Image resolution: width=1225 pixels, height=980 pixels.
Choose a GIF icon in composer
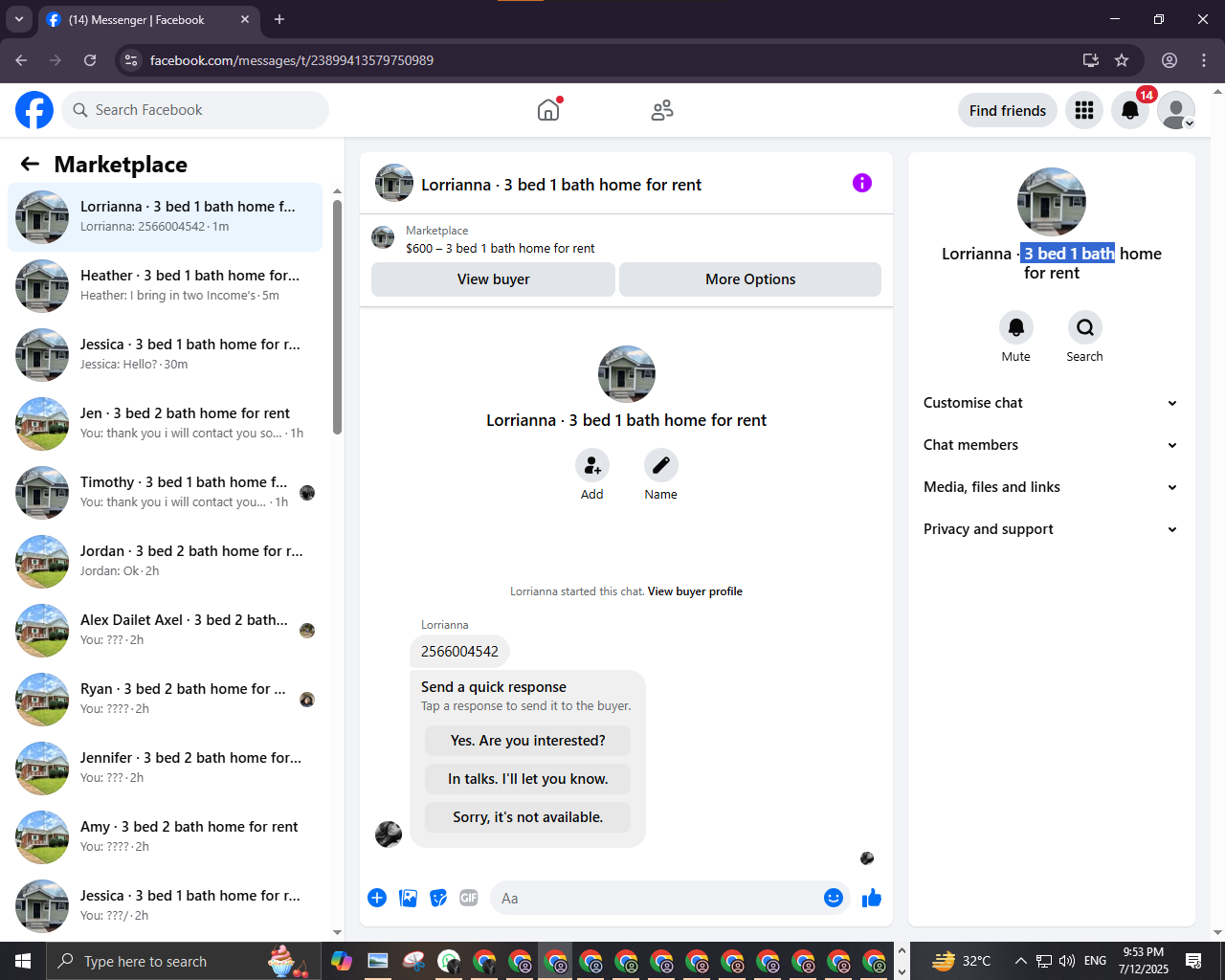coord(469,898)
